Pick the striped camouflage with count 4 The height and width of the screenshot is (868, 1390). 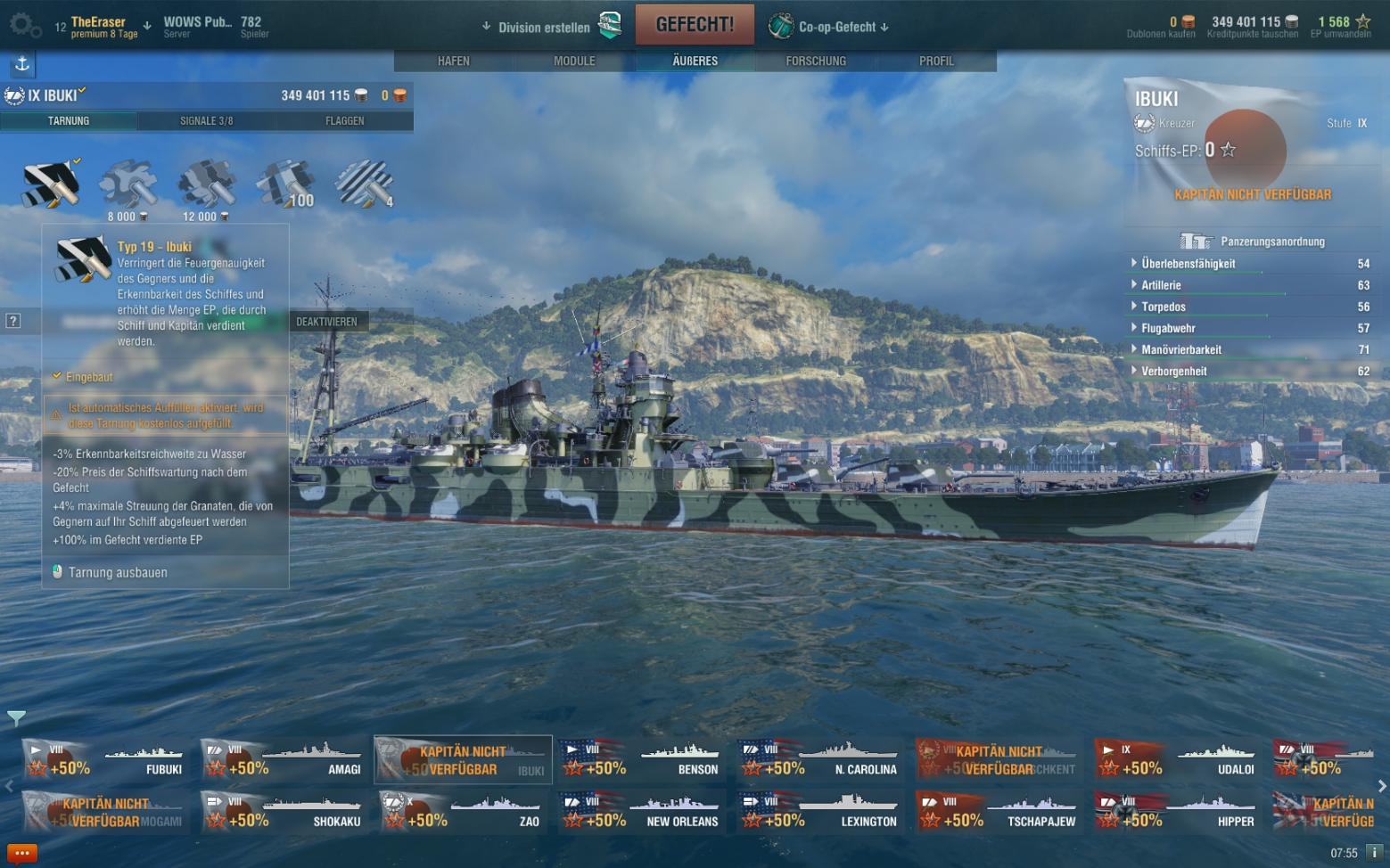pos(363,184)
